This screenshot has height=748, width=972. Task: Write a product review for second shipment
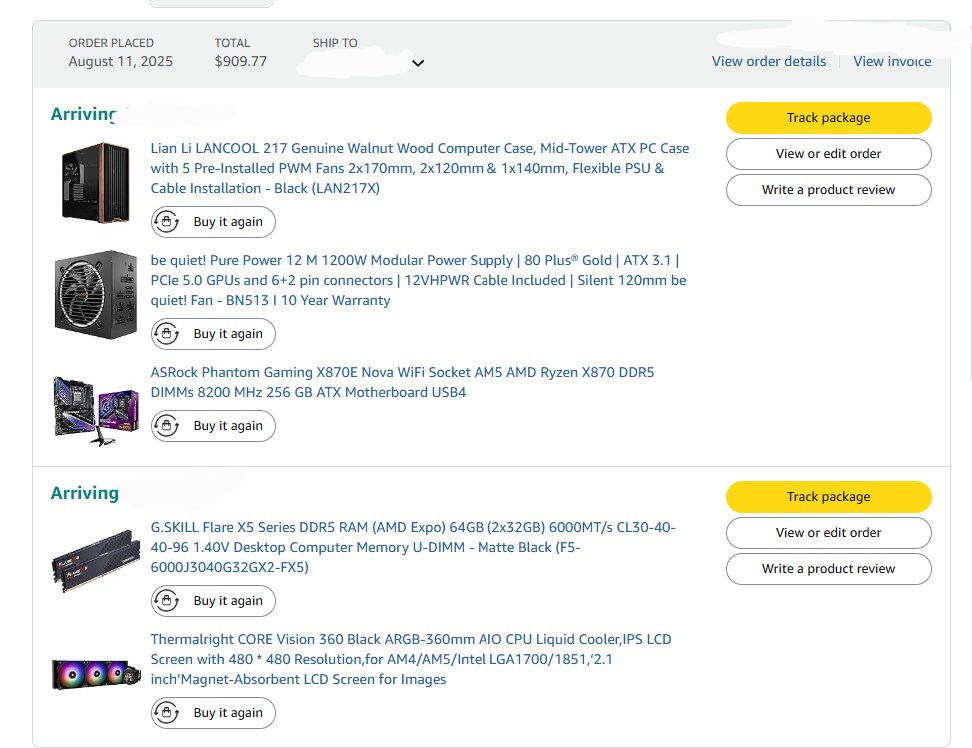point(829,569)
